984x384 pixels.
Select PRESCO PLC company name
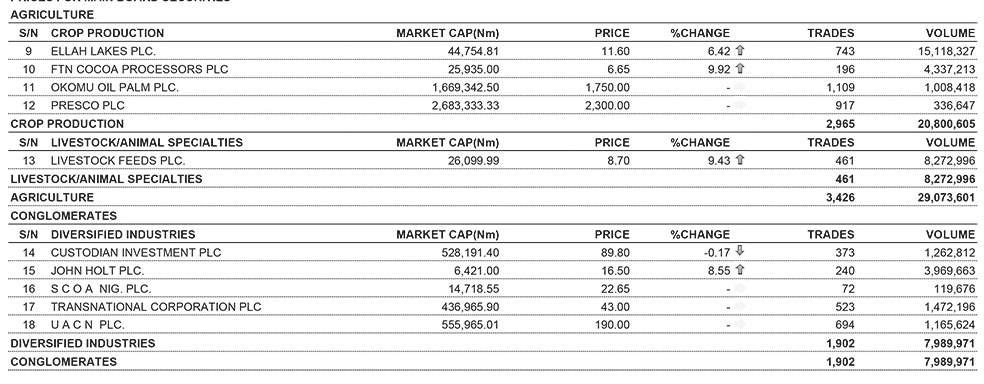(88, 106)
